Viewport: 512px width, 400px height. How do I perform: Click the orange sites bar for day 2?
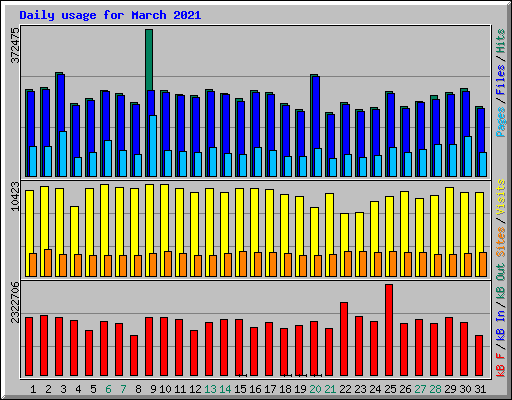point(48,263)
